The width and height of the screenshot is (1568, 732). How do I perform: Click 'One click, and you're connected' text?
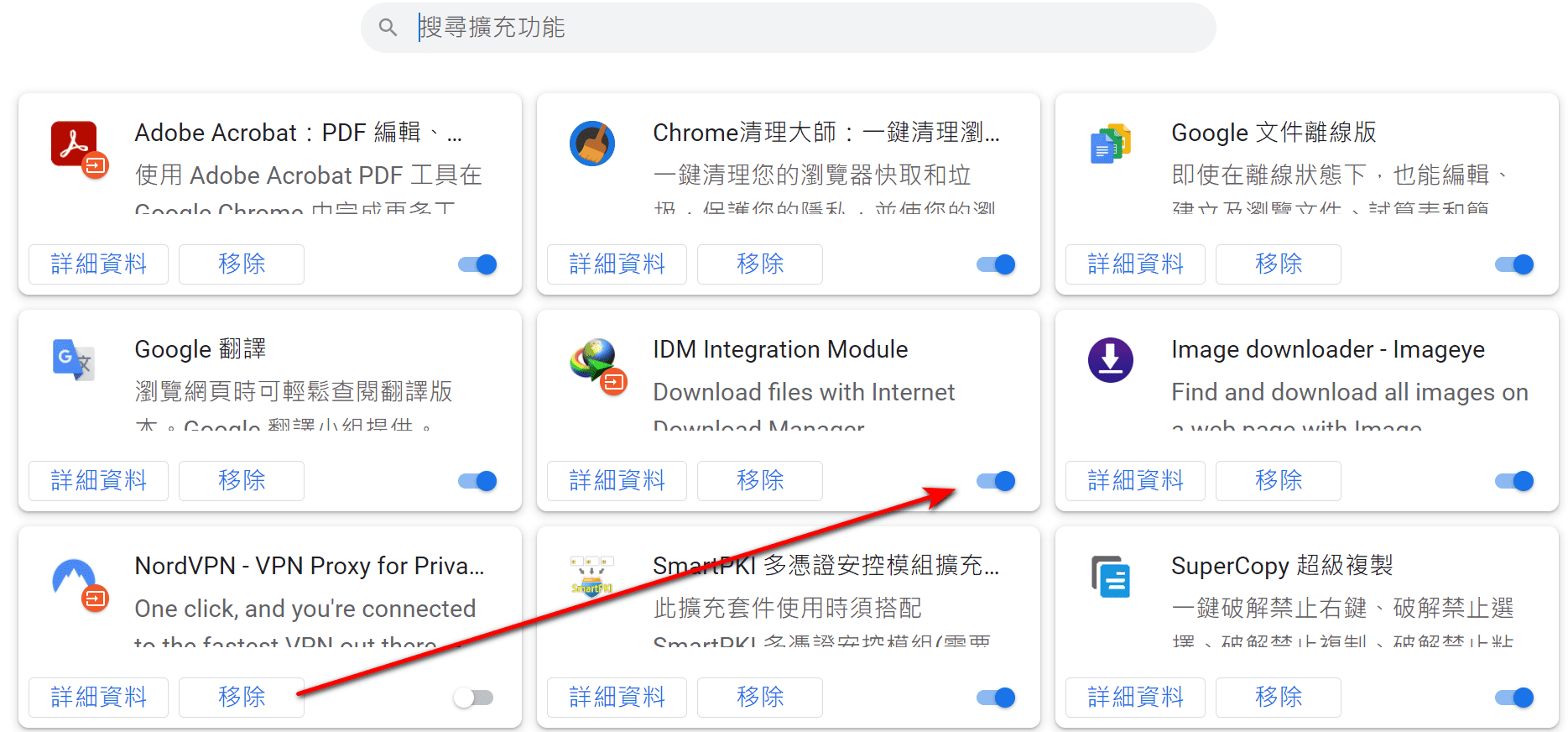point(305,609)
